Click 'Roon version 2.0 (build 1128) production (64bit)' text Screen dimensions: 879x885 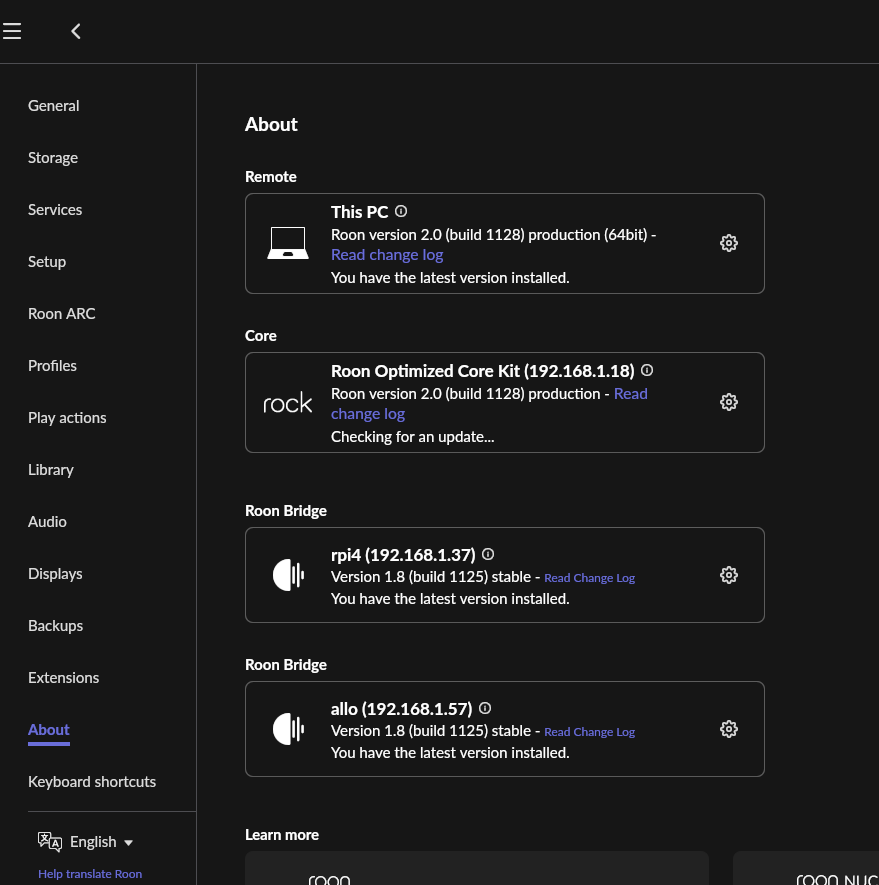pos(489,235)
